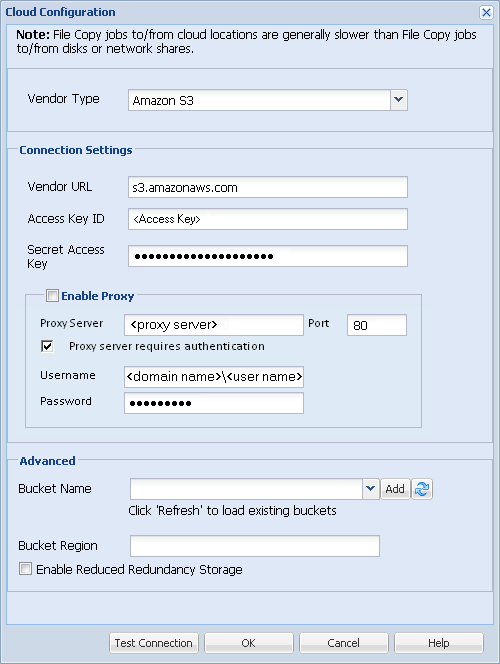Click the Proxy Server input field
This screenshot has height=664, width=500.
214,325
